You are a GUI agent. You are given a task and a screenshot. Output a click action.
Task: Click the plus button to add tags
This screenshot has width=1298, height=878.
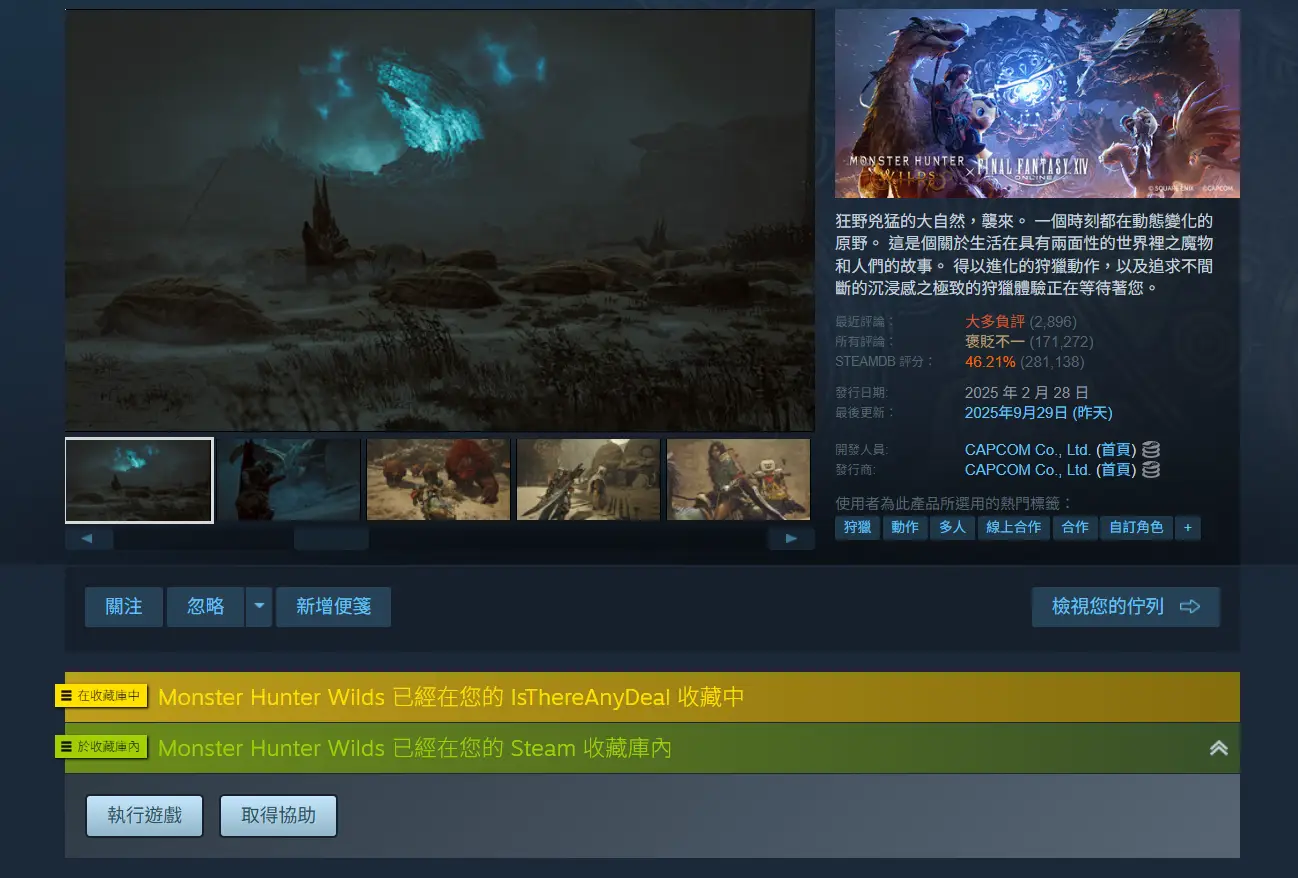click(x=1188, y=527)
